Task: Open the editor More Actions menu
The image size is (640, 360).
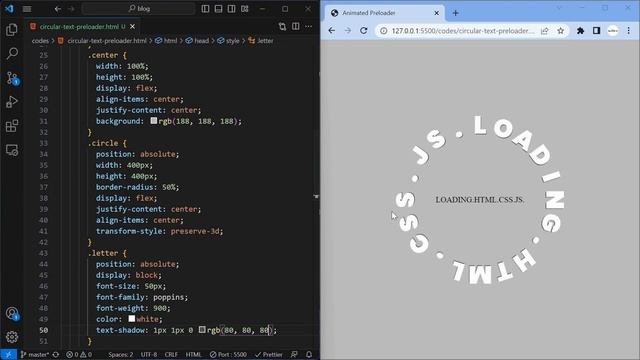Action: 309,27
